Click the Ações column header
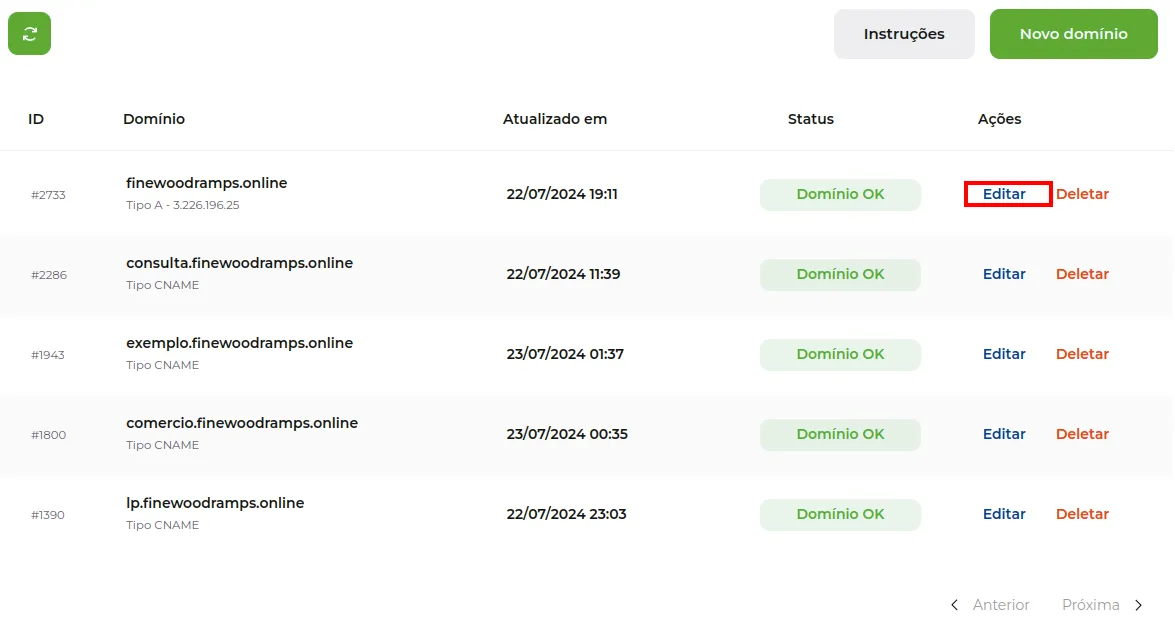Viewport: 1175px width, 644px height. click(x=999, y=119)
